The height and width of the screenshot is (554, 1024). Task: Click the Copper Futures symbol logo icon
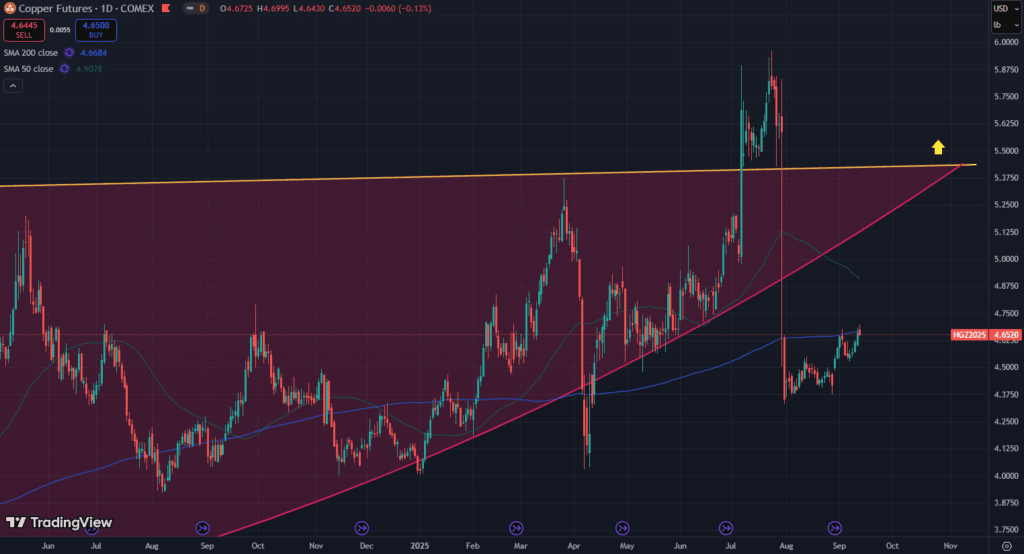tap(10, 8)
